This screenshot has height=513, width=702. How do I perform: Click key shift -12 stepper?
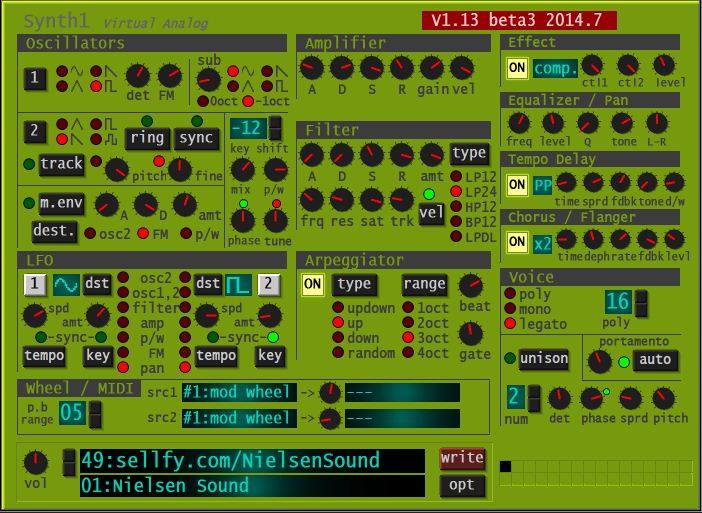[x=275, y=128]
